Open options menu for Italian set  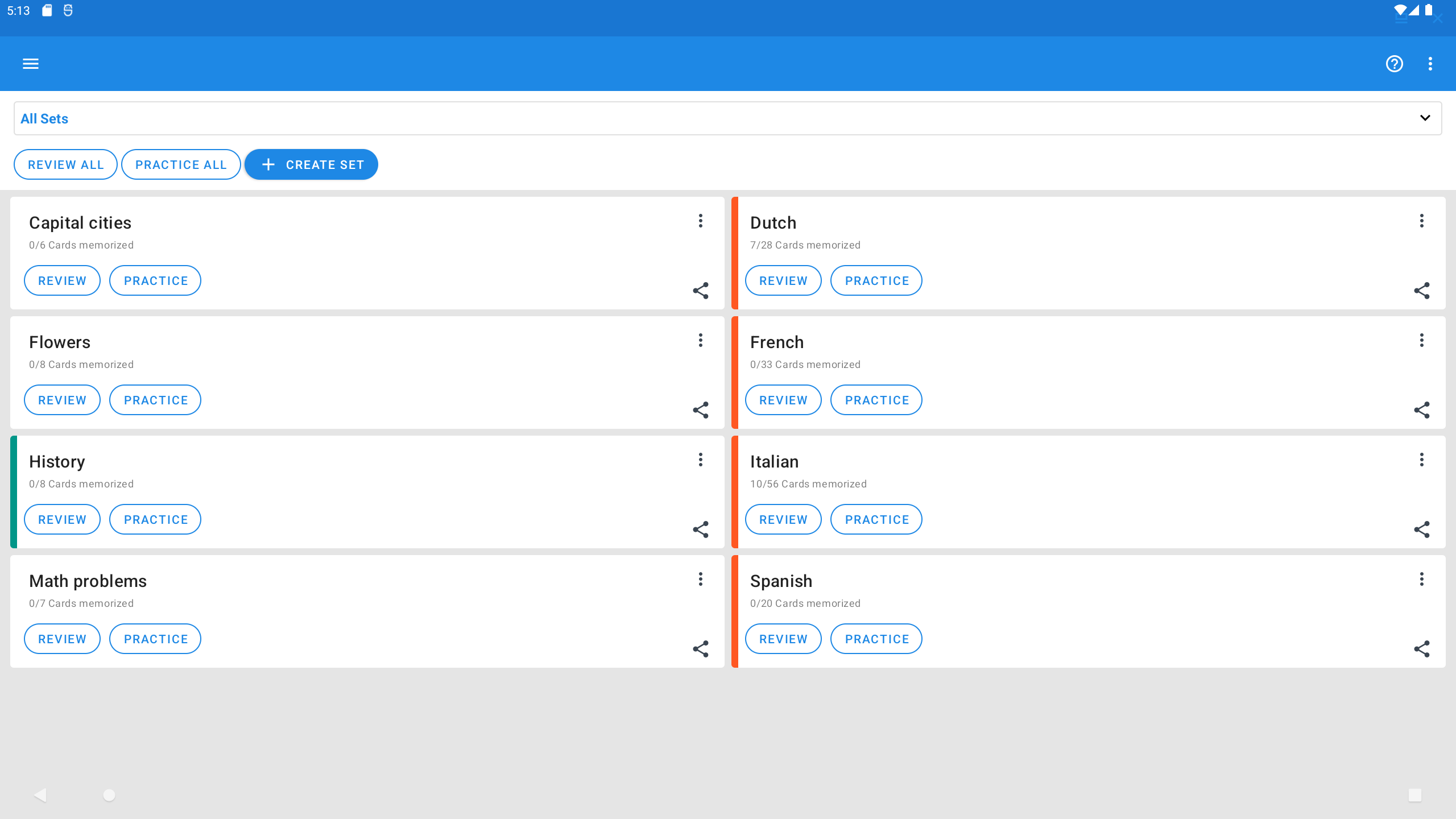click(x=1422, y=460)
